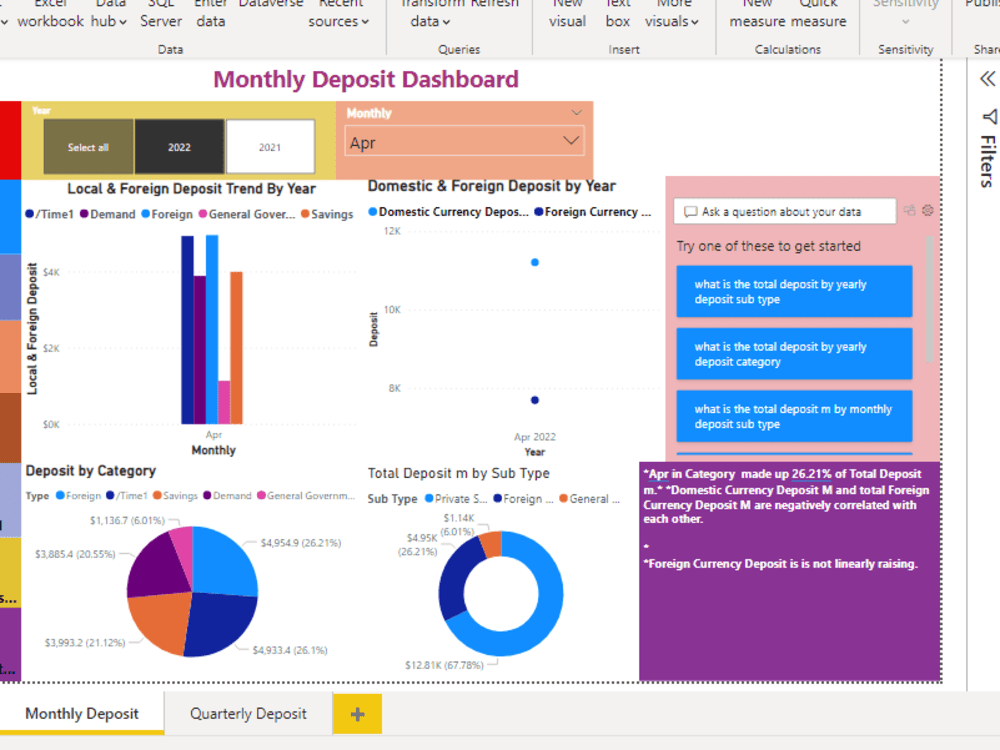Image resolution: width=1000 pixels, height=750 pixels.
Task: Toggle Select all in the Year slicer
Action: tap(87, 146)
